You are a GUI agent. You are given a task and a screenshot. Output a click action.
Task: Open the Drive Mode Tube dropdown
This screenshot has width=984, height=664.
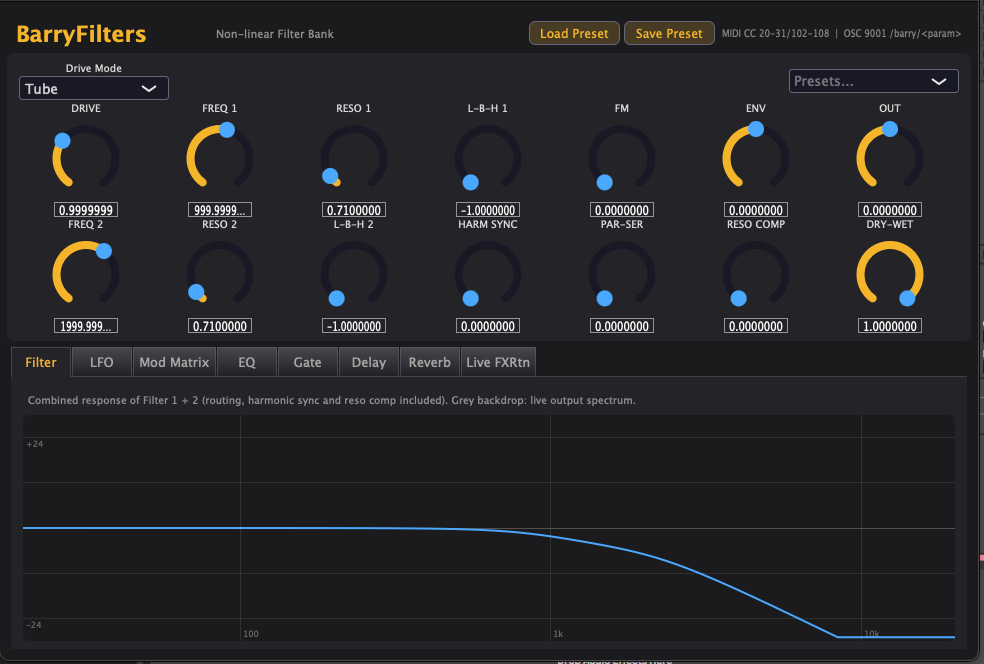click(x=94, y=88)
